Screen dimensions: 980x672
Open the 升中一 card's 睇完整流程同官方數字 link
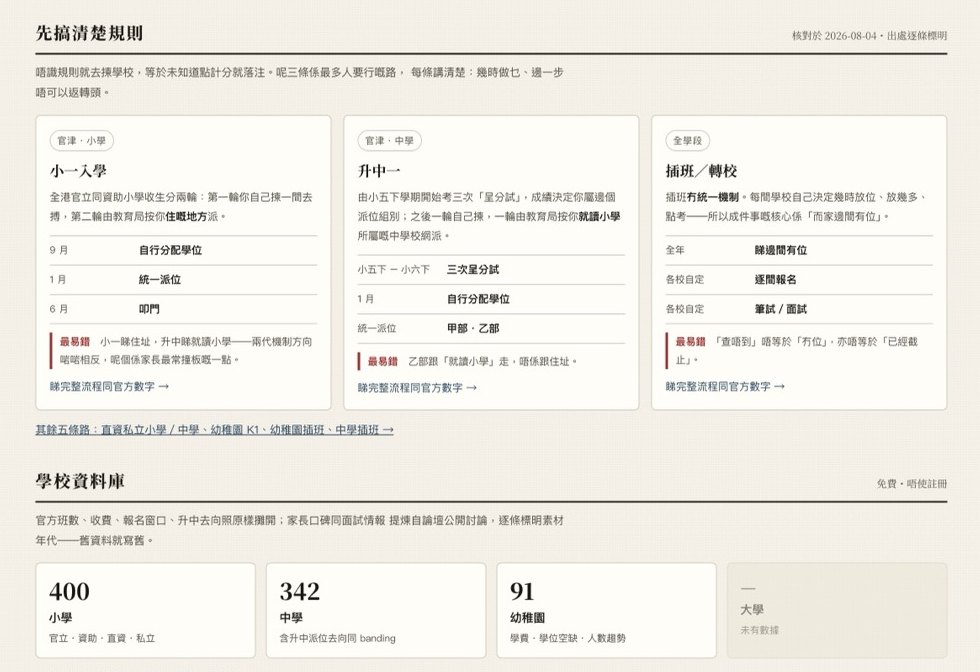(417, 388)
